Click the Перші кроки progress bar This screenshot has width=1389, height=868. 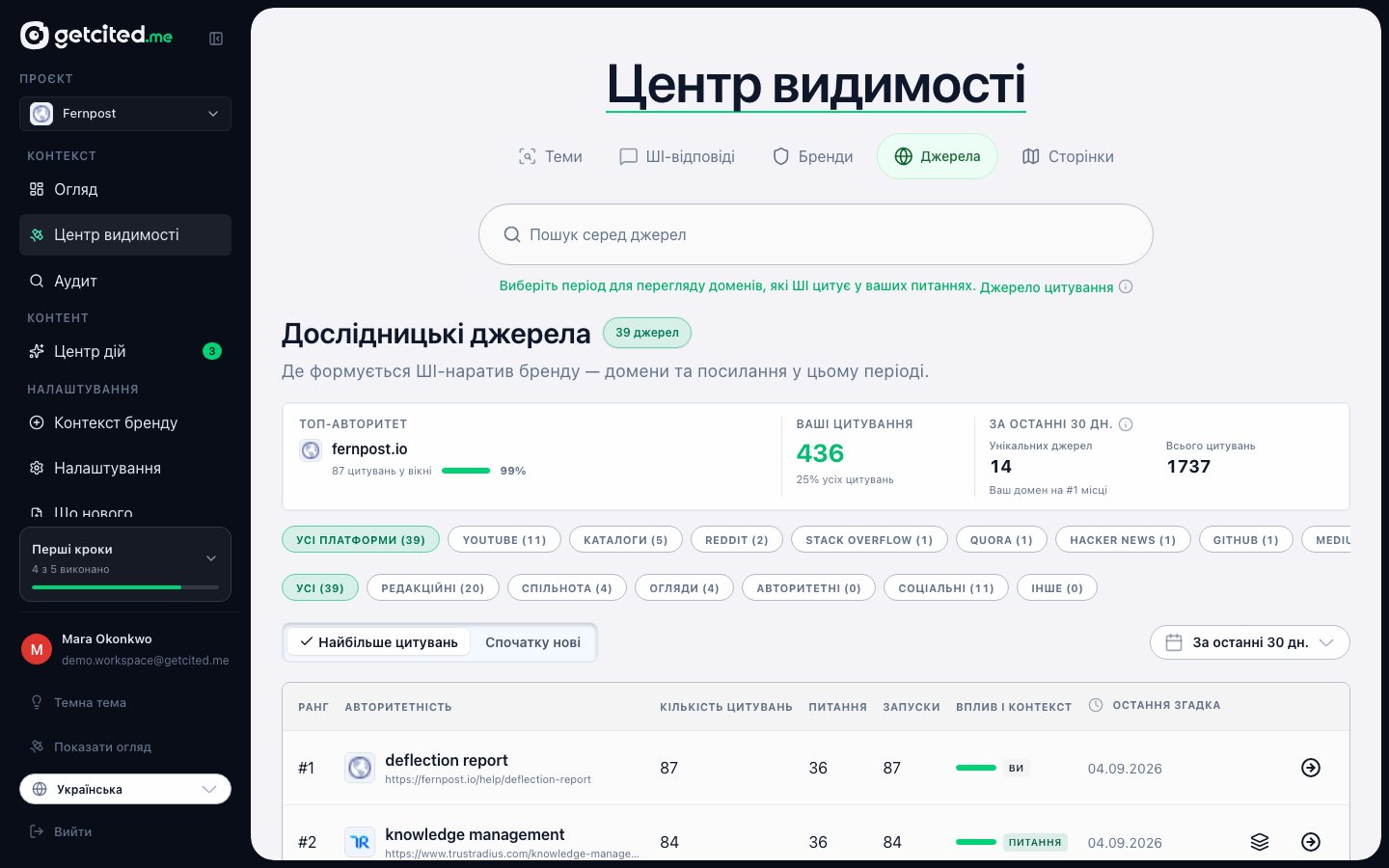point(125,587)
